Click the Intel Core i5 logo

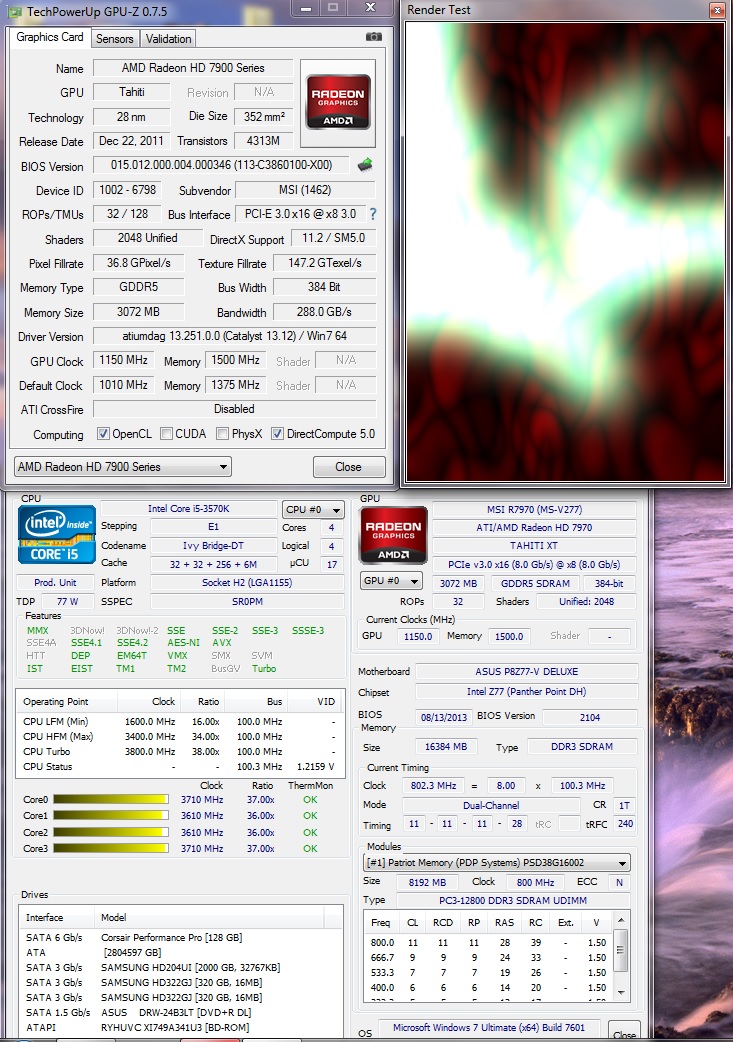point(57,535)
